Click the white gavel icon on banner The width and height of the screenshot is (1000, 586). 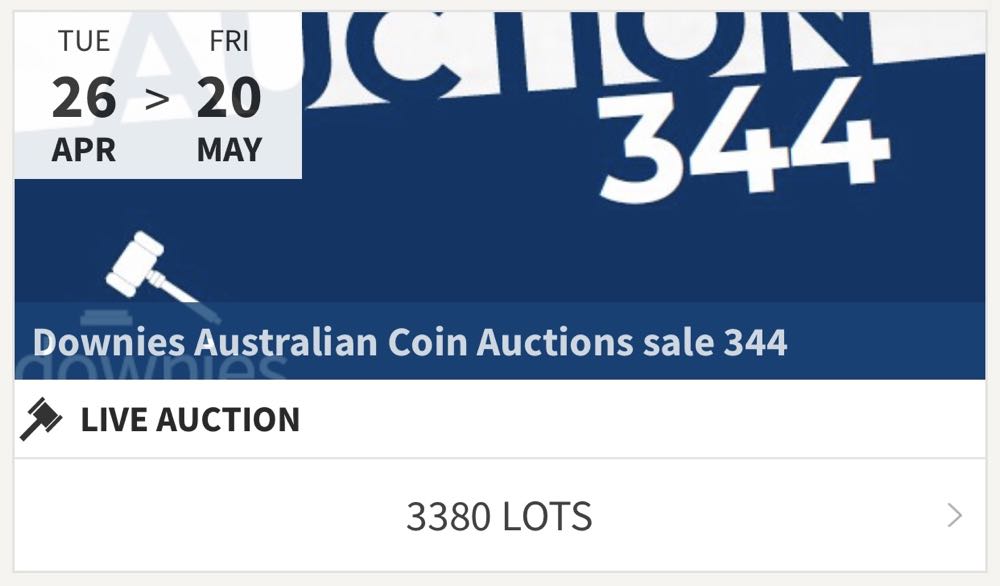(x=148, y=267)
